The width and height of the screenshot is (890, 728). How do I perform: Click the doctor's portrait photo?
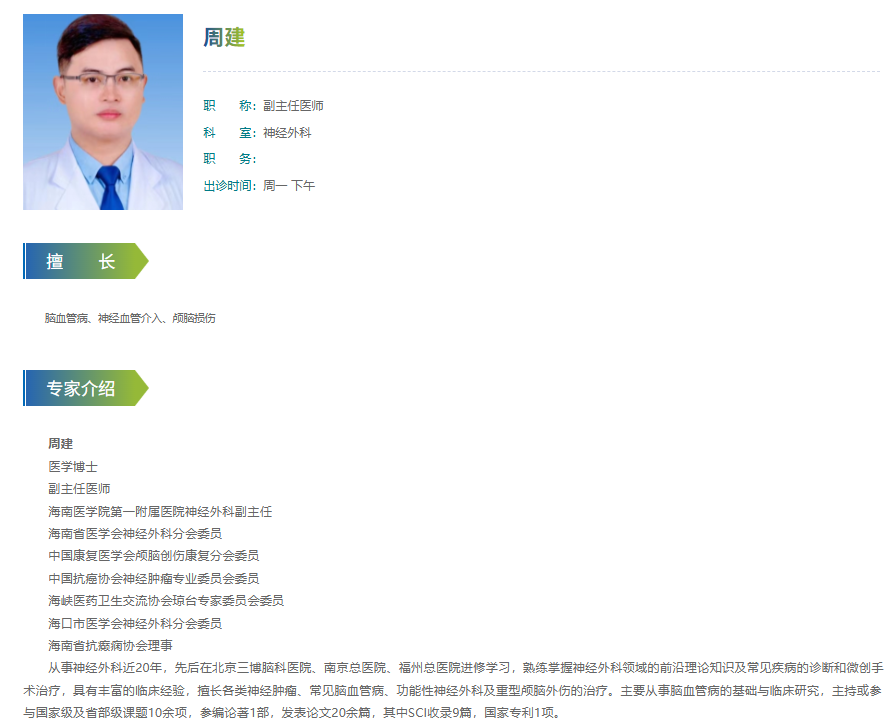coord(103,112)
